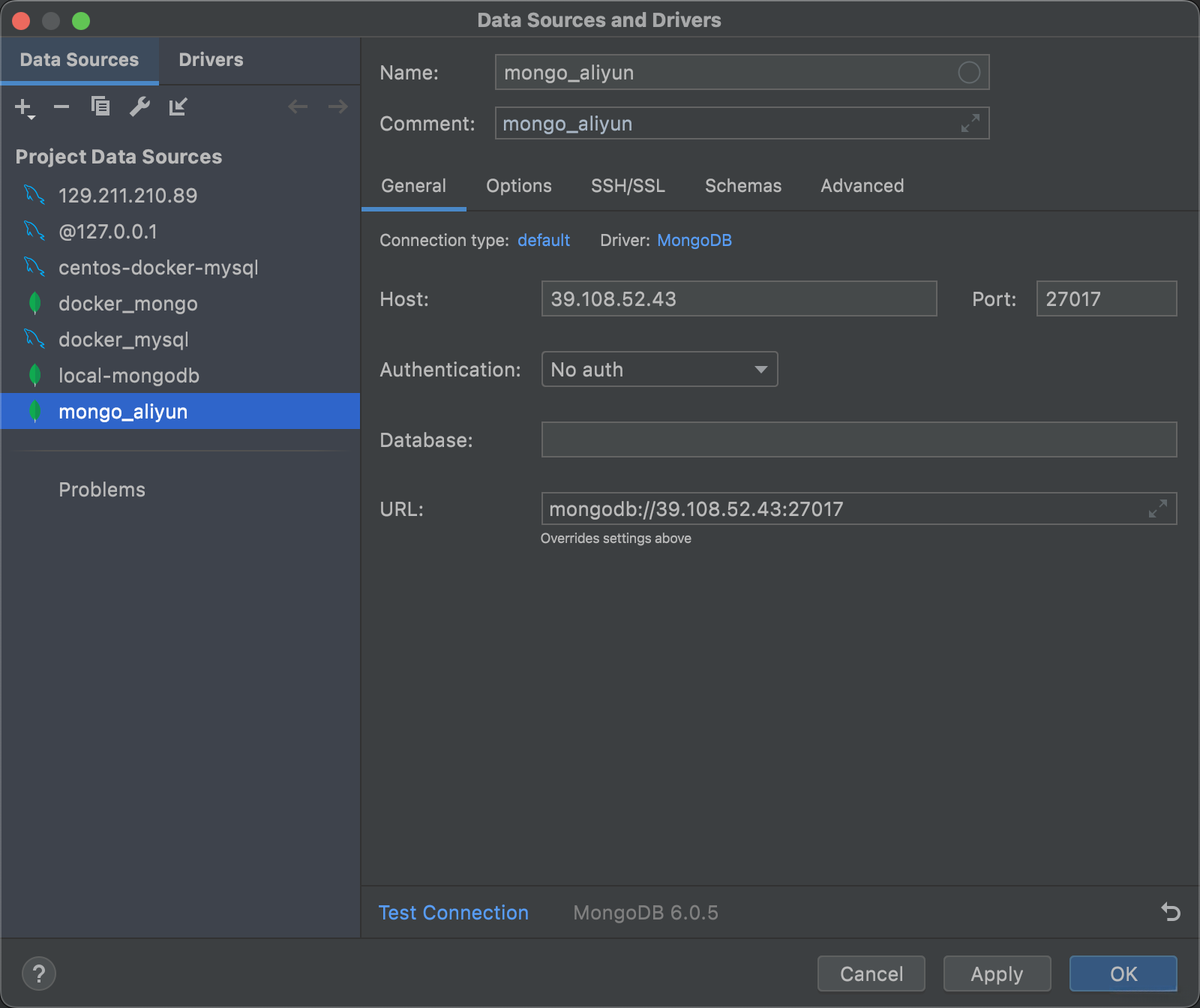Click the add data source plus icon

24,107
